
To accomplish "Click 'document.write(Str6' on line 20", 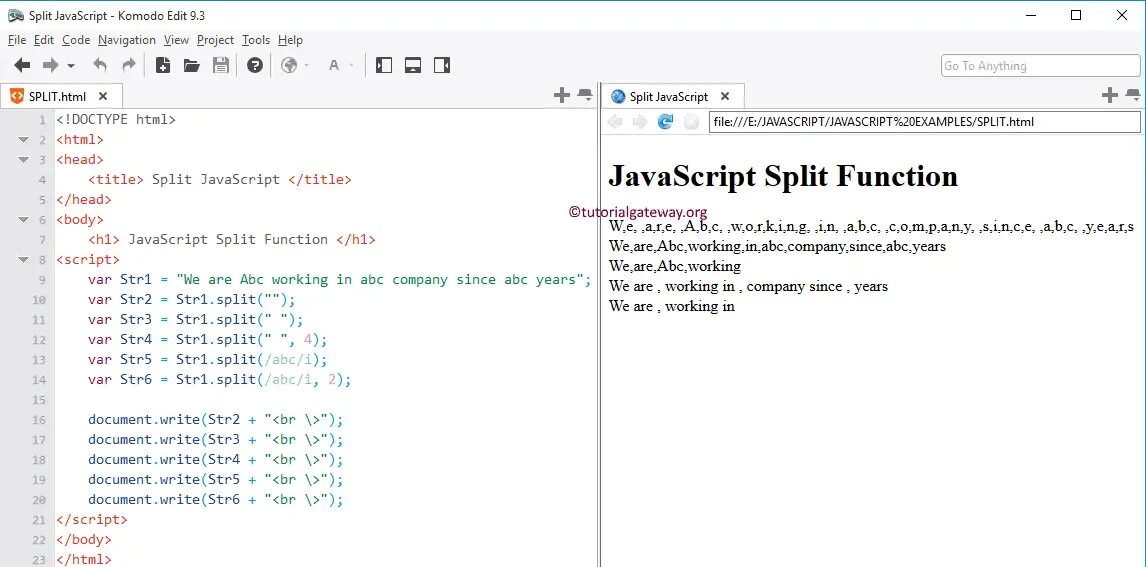I will click(164, 500).
